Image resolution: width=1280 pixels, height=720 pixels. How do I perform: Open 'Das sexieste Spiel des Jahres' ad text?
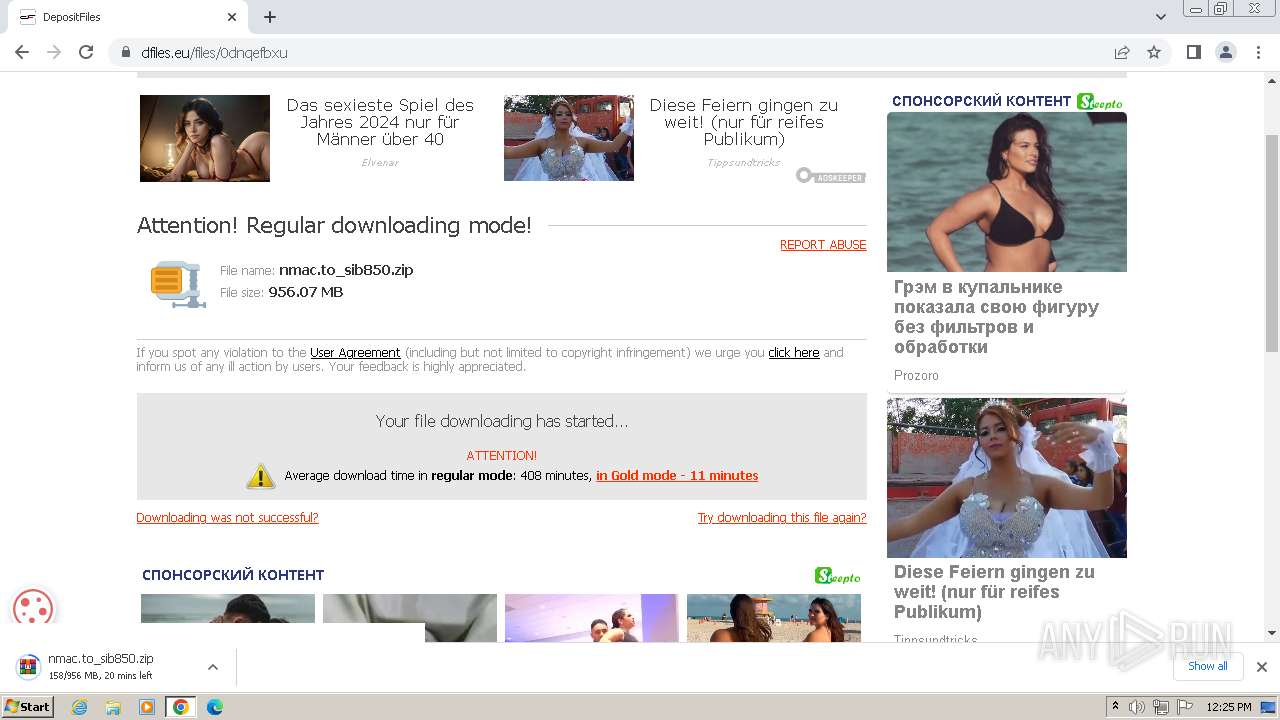[380, 122]
